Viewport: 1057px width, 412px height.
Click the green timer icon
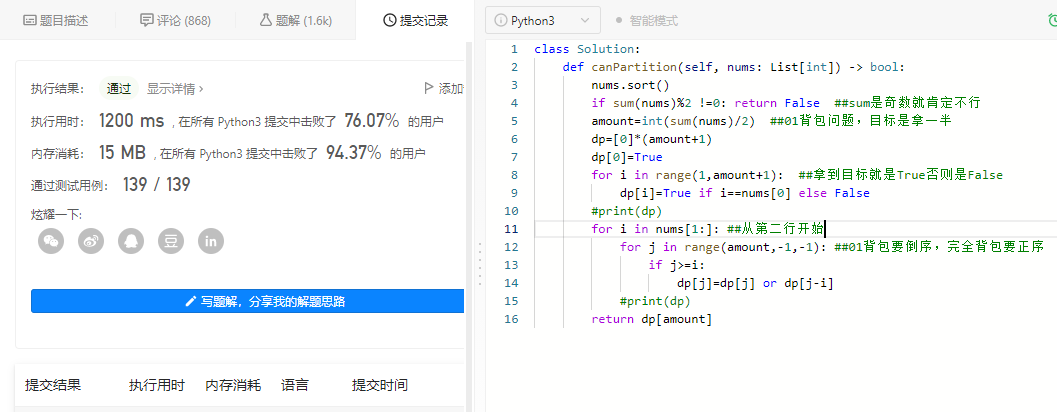[x=1052, y=20]
